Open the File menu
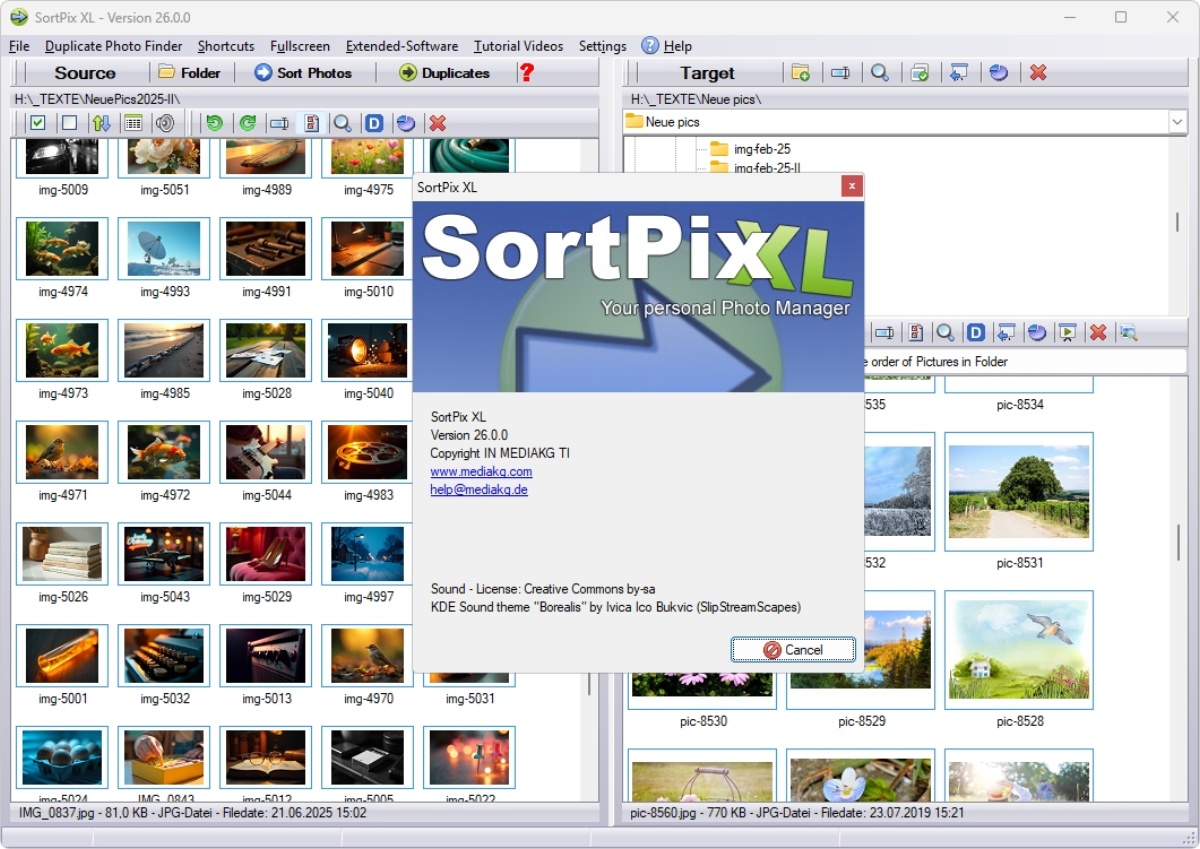Viewport: 1200px width, 849px height. [x=19, y=46]
